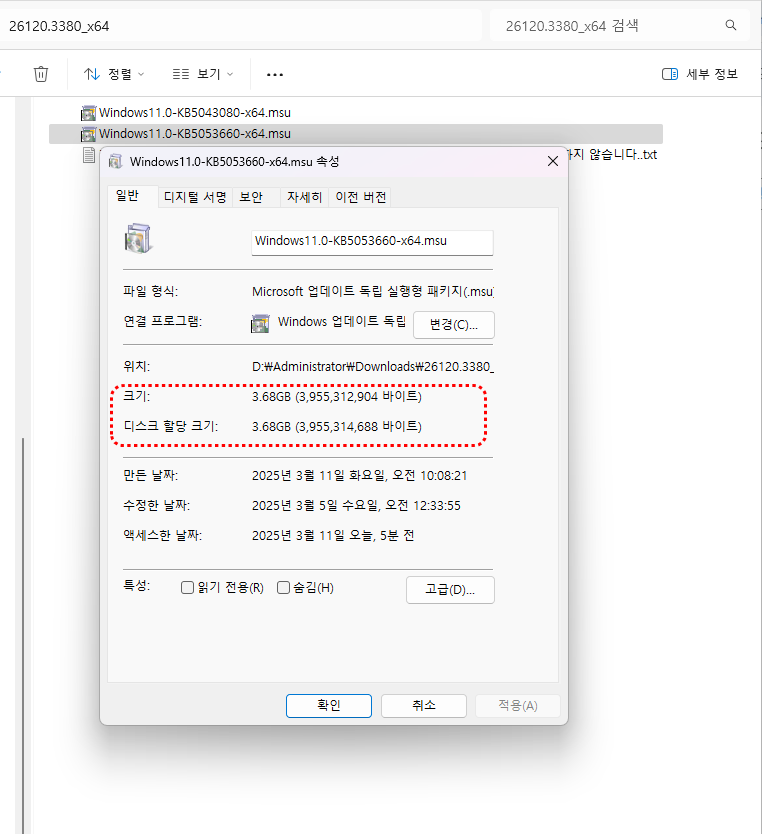Click the OK (확인) button
762x834 pixels.
pyautogui.click(x=329, y=706)
